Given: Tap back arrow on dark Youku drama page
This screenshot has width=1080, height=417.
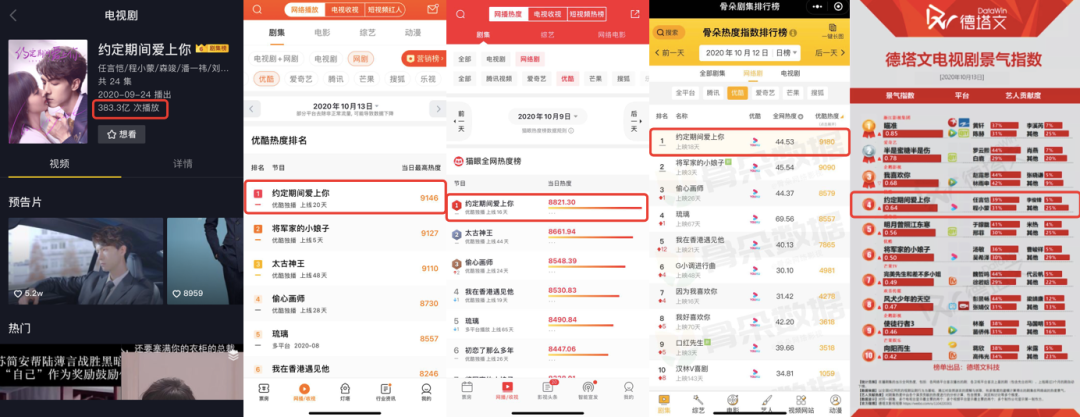Looking at the screenshot, I should 13,14.
